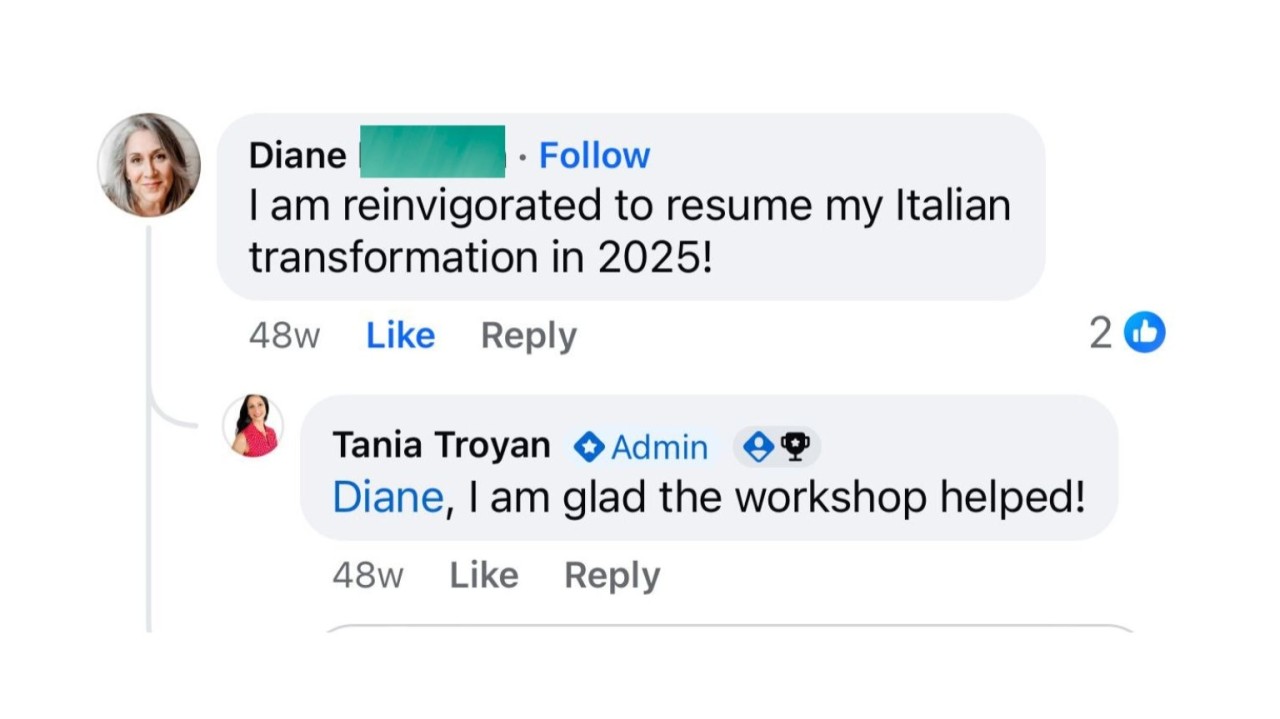
Task: Like Diane's comment
Action: (400, 336)
